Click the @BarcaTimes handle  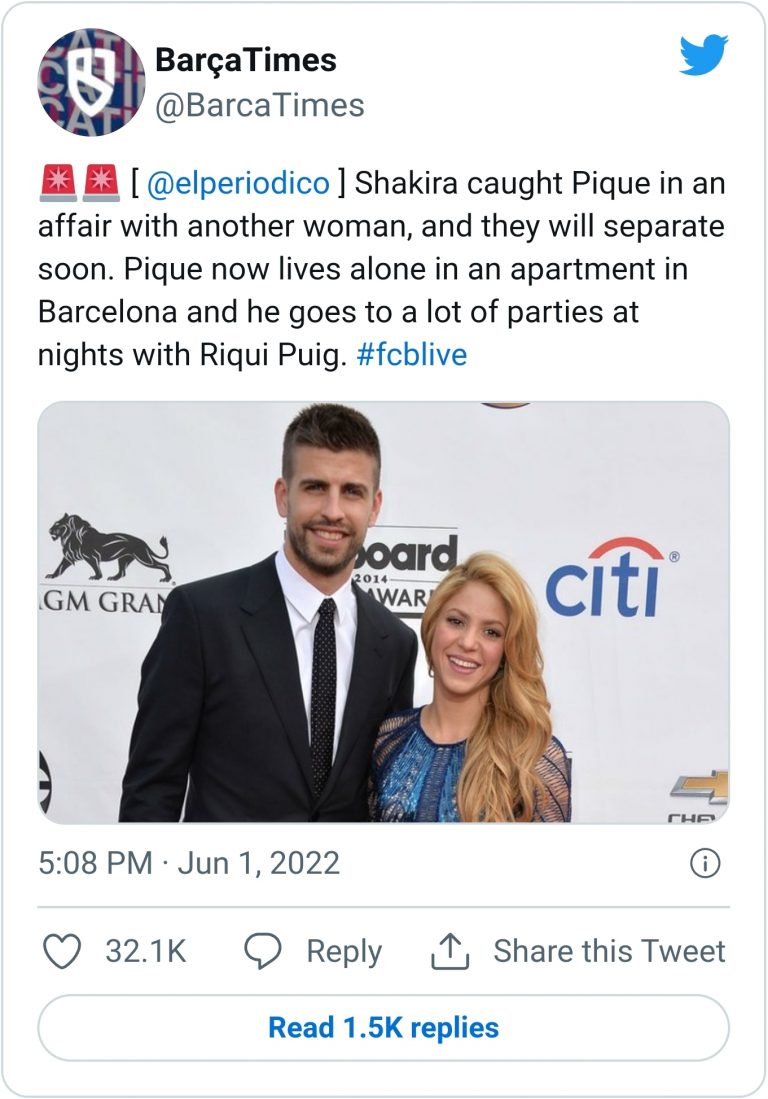pyautogui.click(x=259, y=104)
